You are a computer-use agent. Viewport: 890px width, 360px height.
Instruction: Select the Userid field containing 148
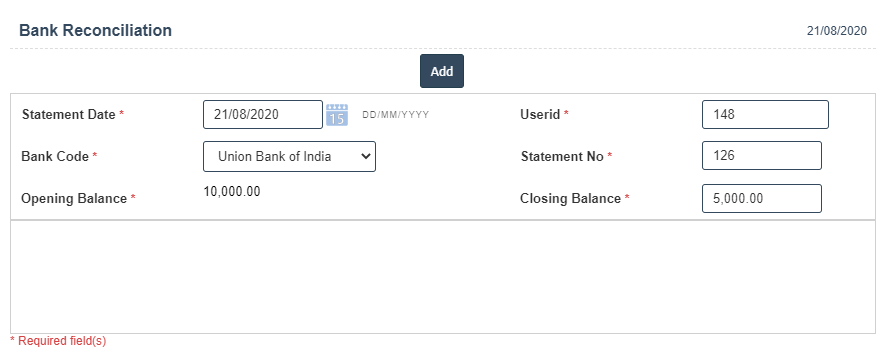click(765, 115)
